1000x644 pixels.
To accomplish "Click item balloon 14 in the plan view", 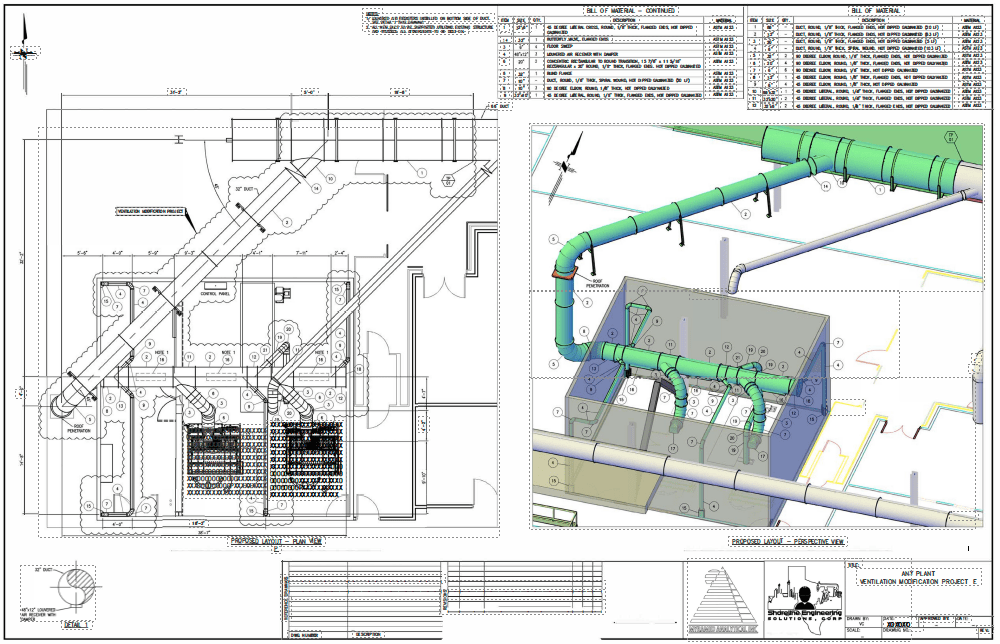I will point(316,188).
